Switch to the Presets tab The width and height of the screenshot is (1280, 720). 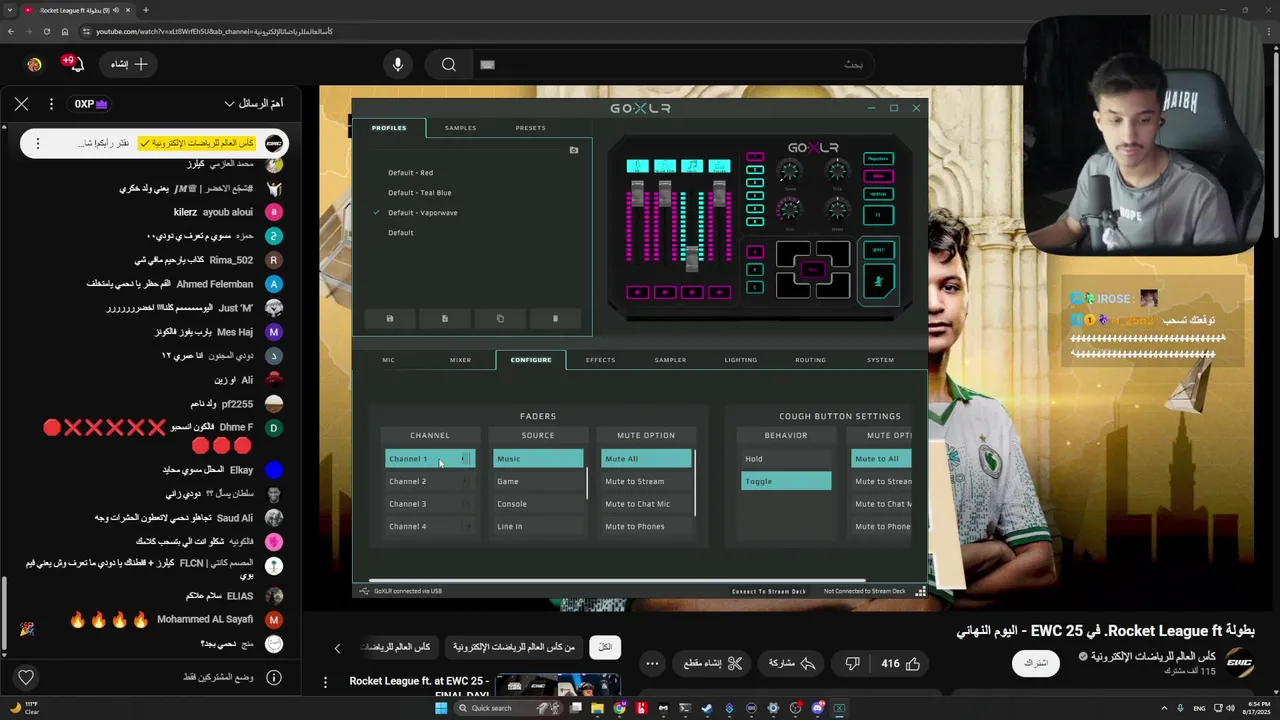click(x=530, y=128)
